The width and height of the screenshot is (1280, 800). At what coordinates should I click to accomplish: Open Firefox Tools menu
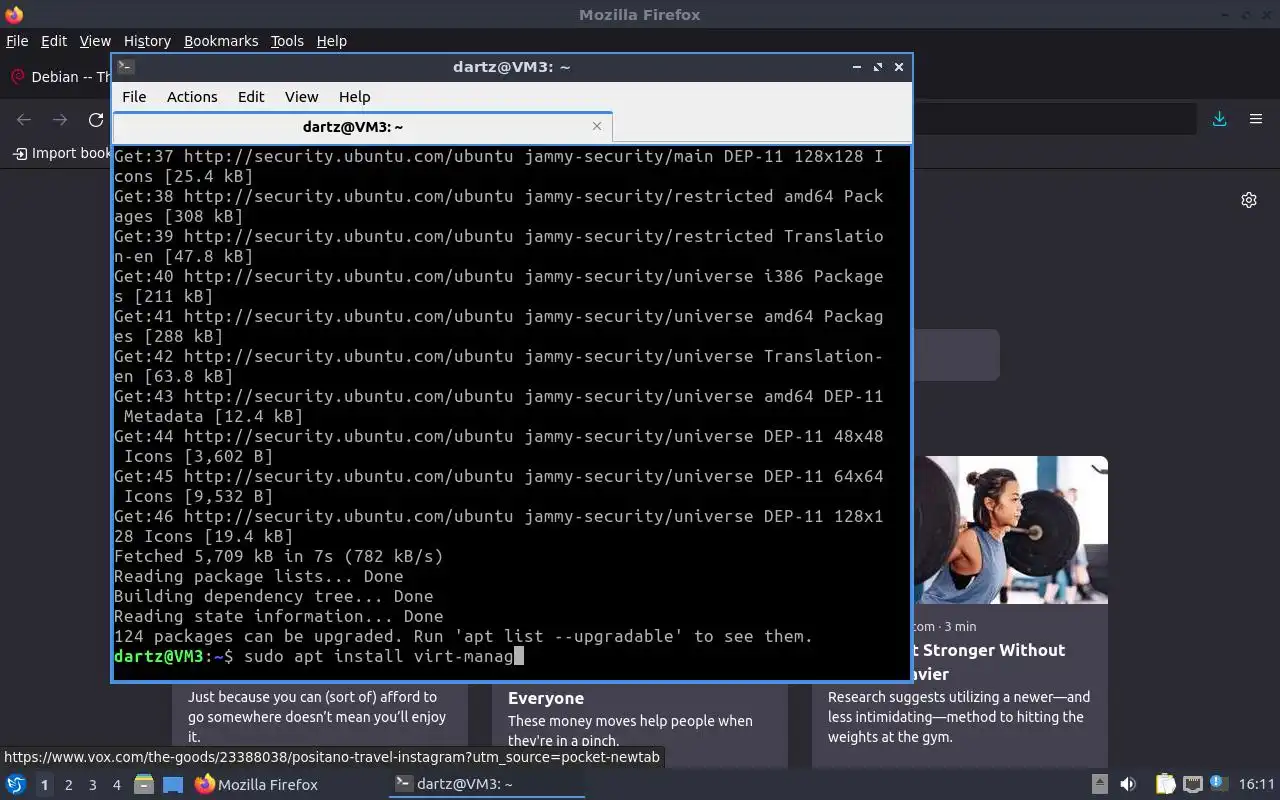(x=287, y=41)
